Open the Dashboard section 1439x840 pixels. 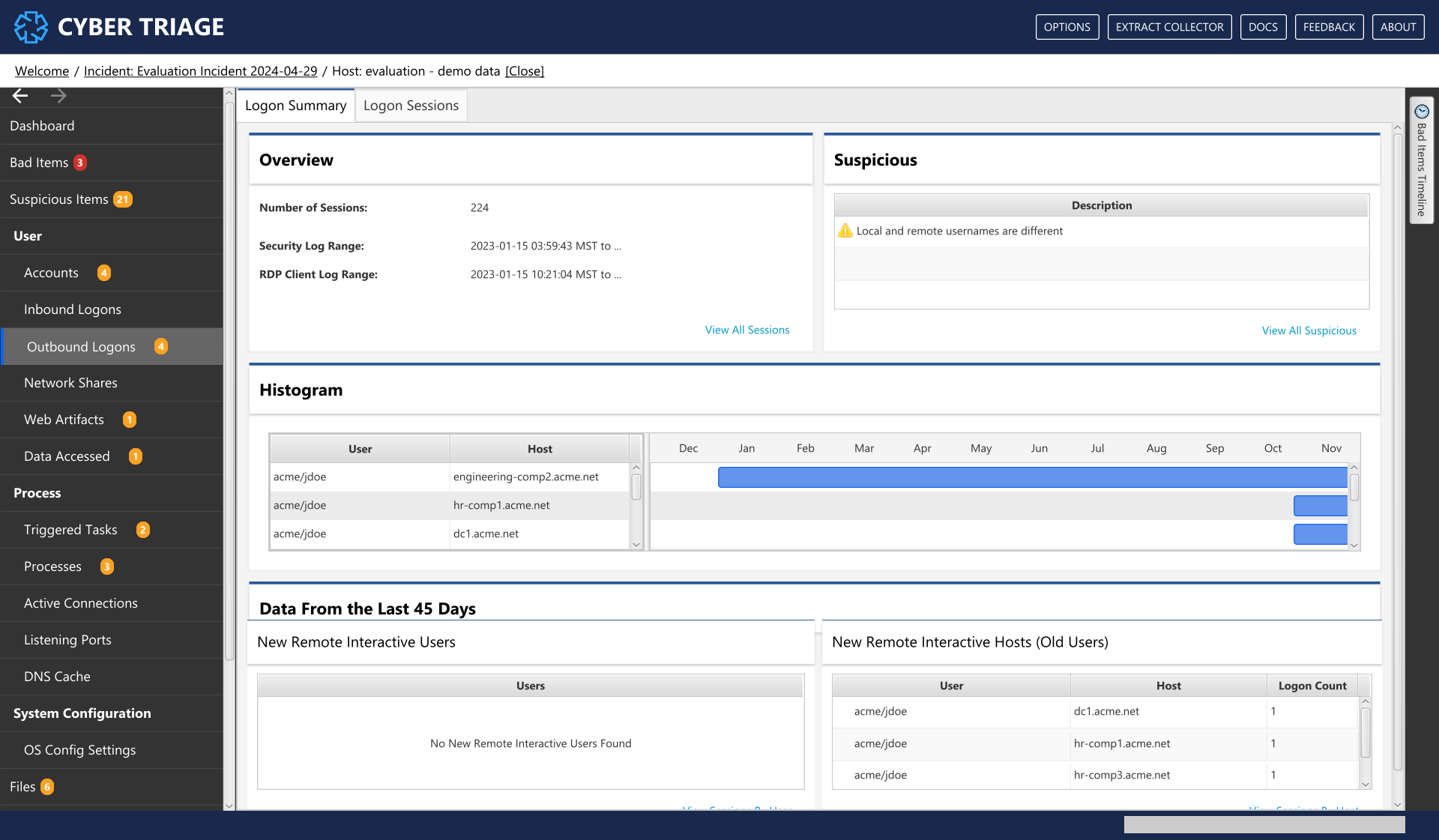point(42,125)
